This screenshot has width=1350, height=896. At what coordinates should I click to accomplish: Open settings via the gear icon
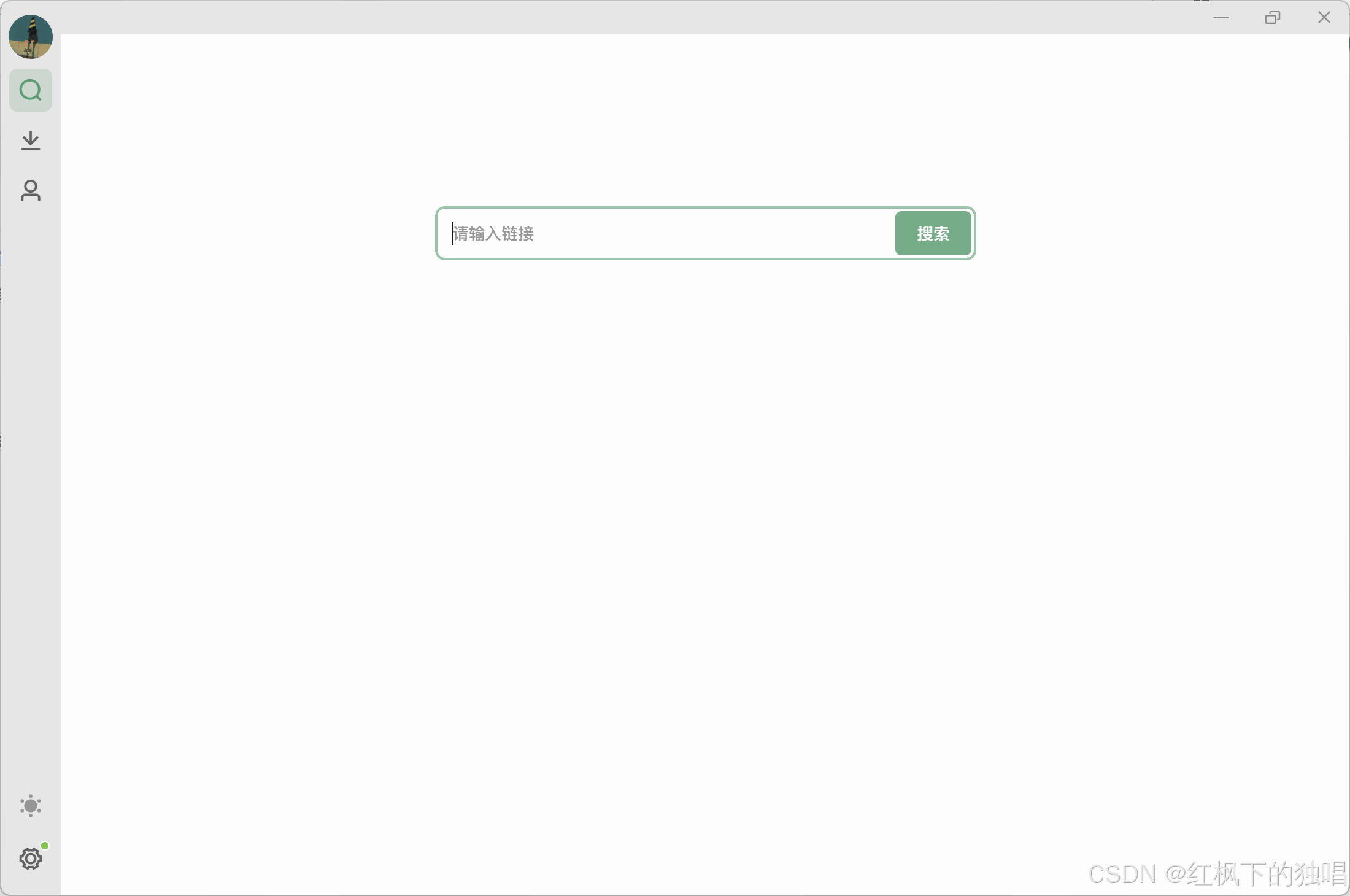31,859
